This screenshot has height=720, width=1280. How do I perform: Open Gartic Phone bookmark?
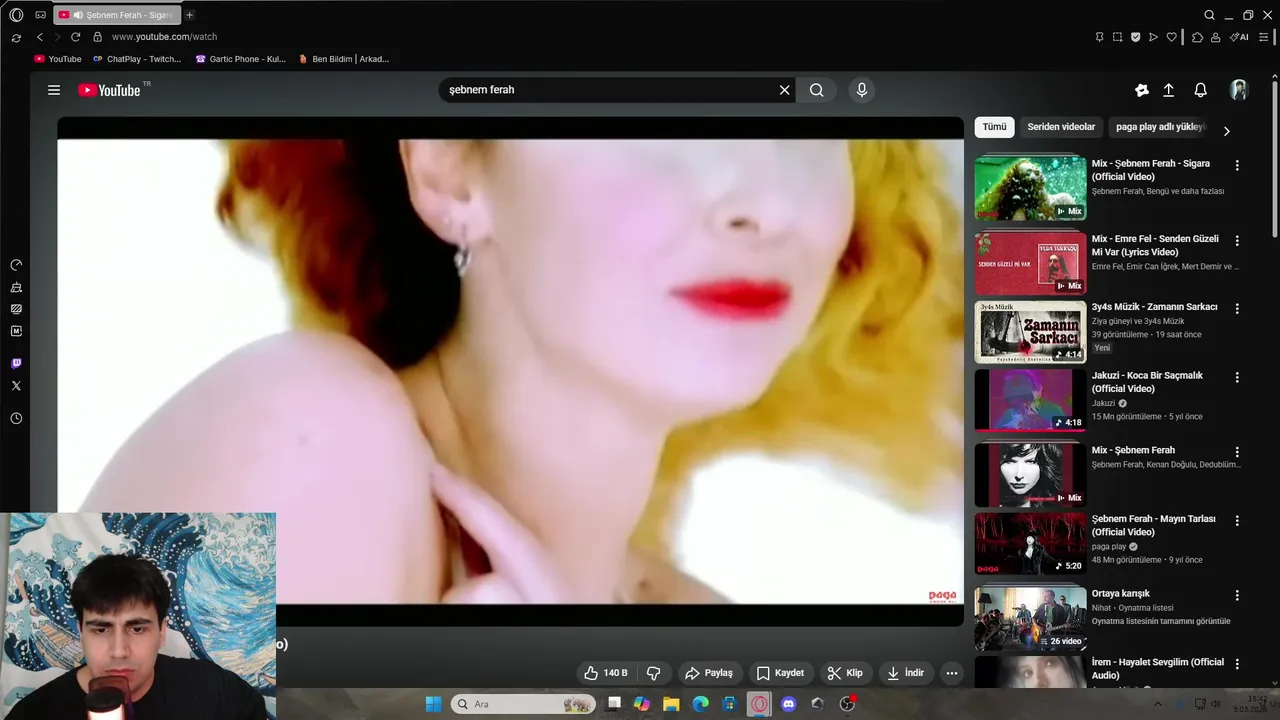point(240,59)
